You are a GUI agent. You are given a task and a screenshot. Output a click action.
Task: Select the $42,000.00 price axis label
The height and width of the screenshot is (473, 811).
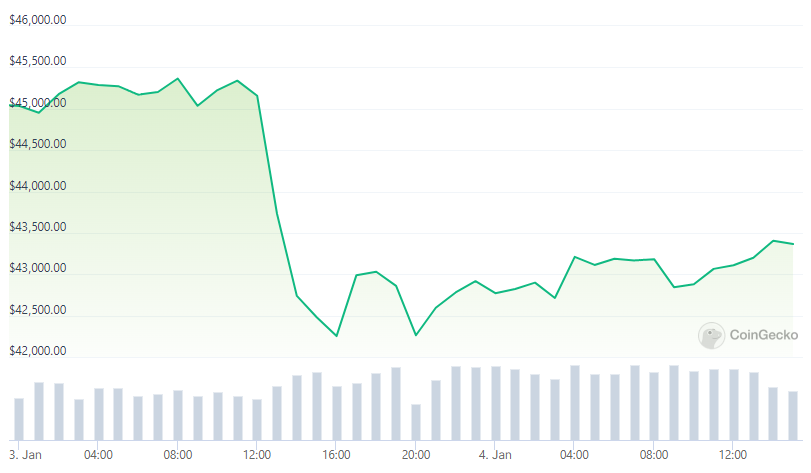pyautogui.click(x=38, y=351)
